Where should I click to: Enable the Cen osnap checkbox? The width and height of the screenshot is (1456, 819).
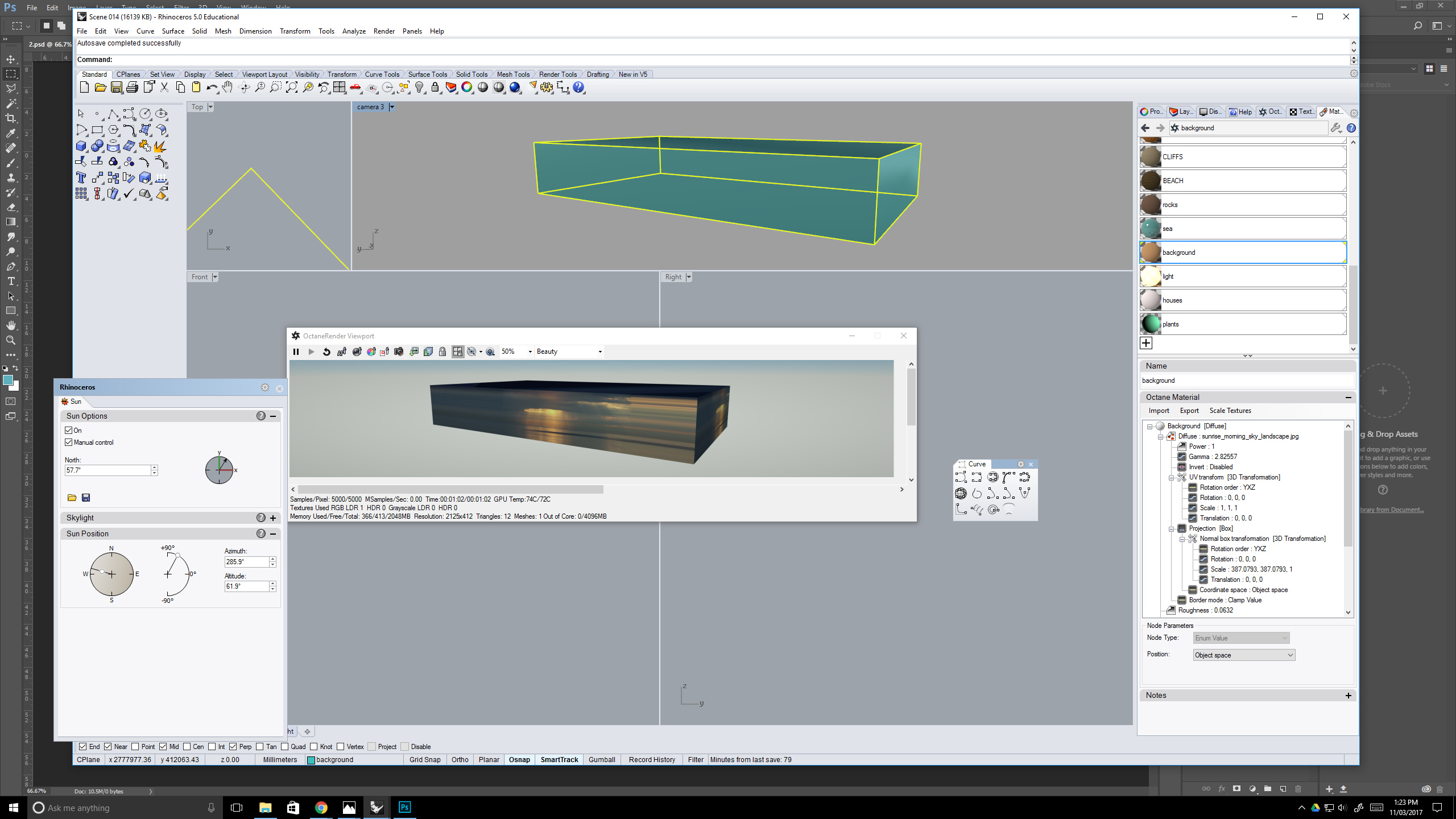(x=187, y=747)
